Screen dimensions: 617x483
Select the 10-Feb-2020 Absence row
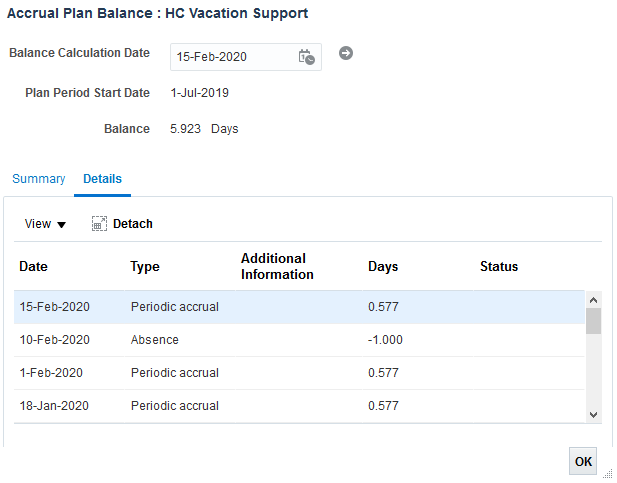point(299,340)
